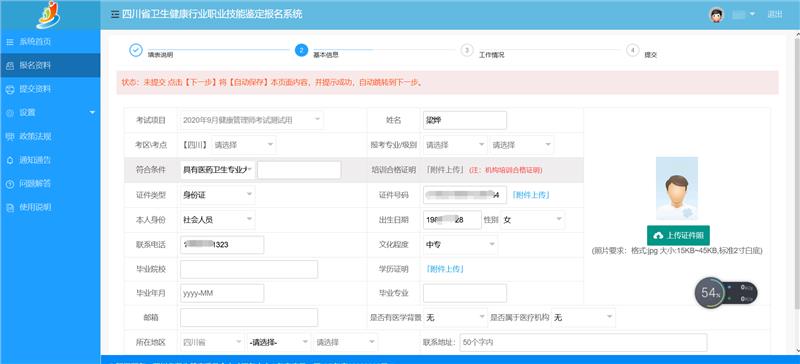The height and width of the screenshot is (364, 800).
Task: Open 提交资料 in the sidebar
Action: (x=50, y=89)
